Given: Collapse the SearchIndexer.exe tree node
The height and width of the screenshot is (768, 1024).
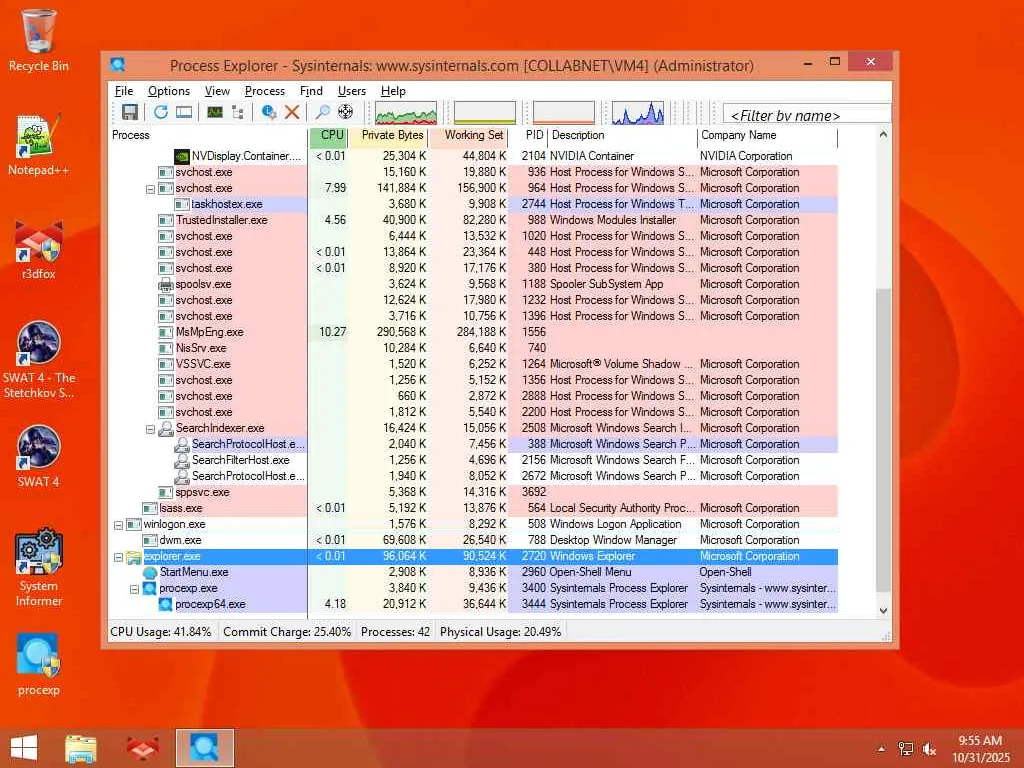Looking at the screenshot, I should point(150,429).
